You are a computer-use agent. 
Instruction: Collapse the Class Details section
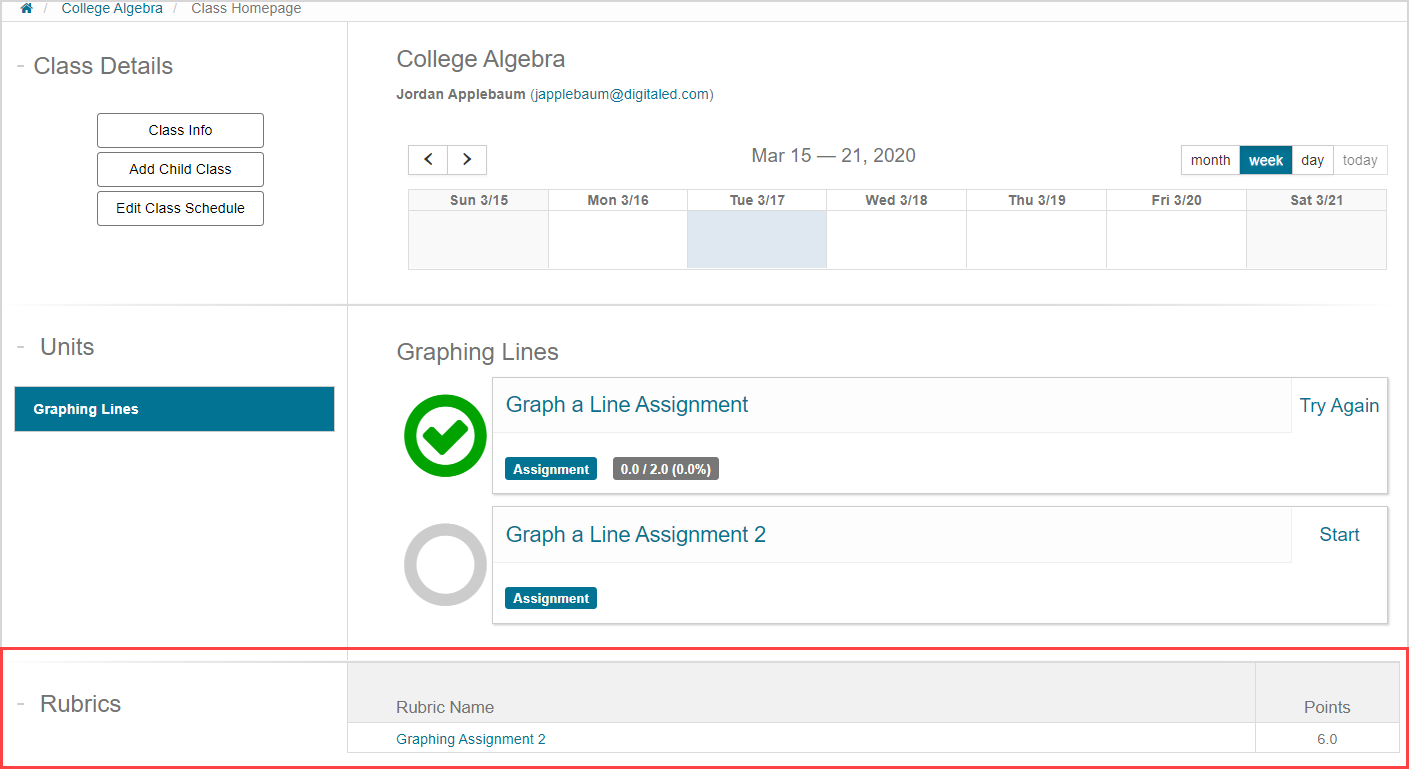point(20,66)
